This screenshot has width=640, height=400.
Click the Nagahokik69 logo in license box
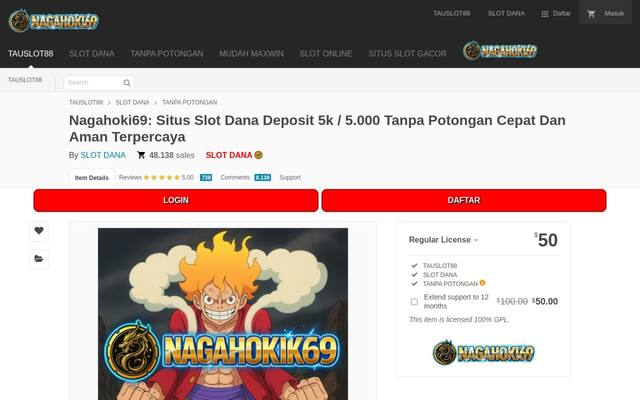(x=484, y=352)
